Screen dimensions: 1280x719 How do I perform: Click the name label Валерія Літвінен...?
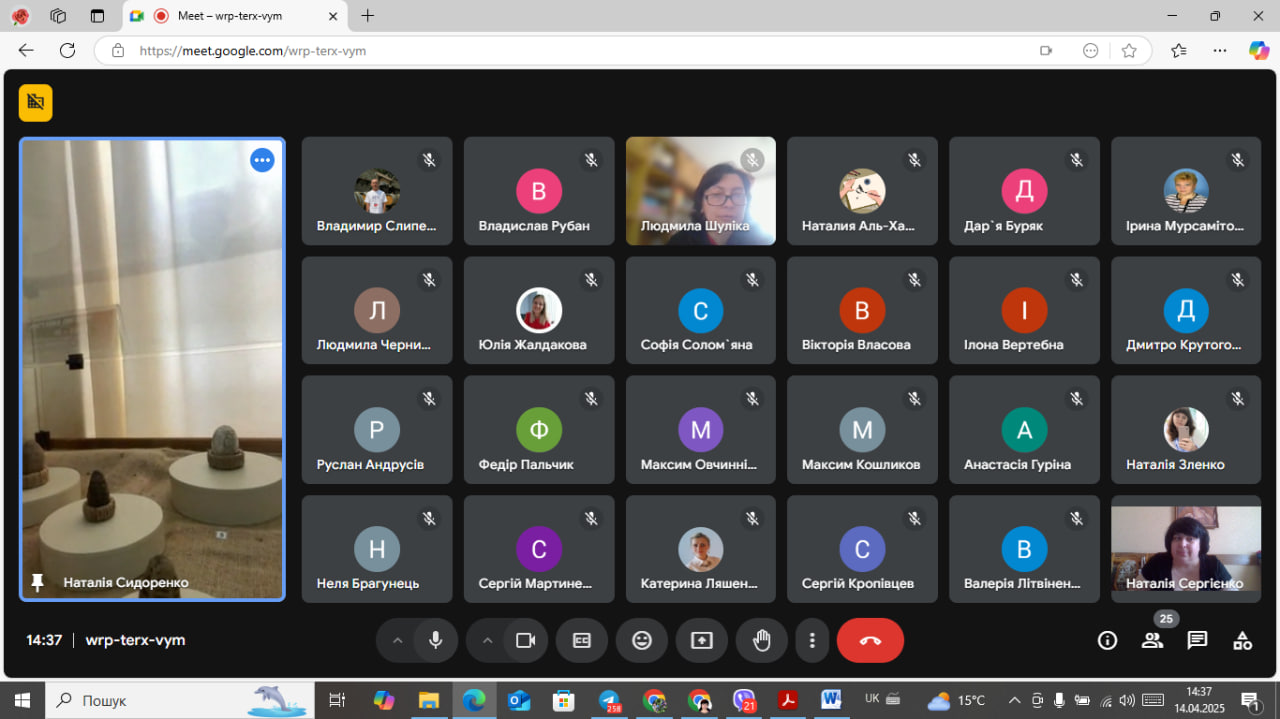[x=1022, y=583]
